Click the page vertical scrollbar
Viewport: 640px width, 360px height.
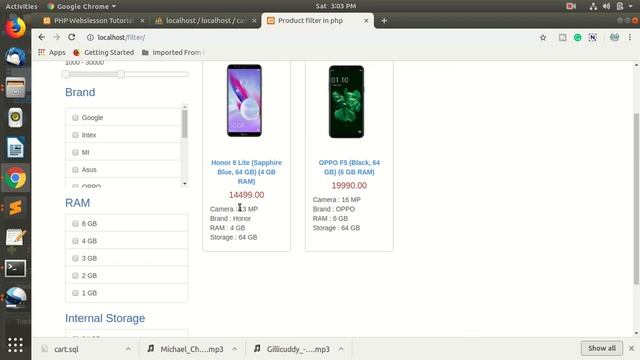636,198
